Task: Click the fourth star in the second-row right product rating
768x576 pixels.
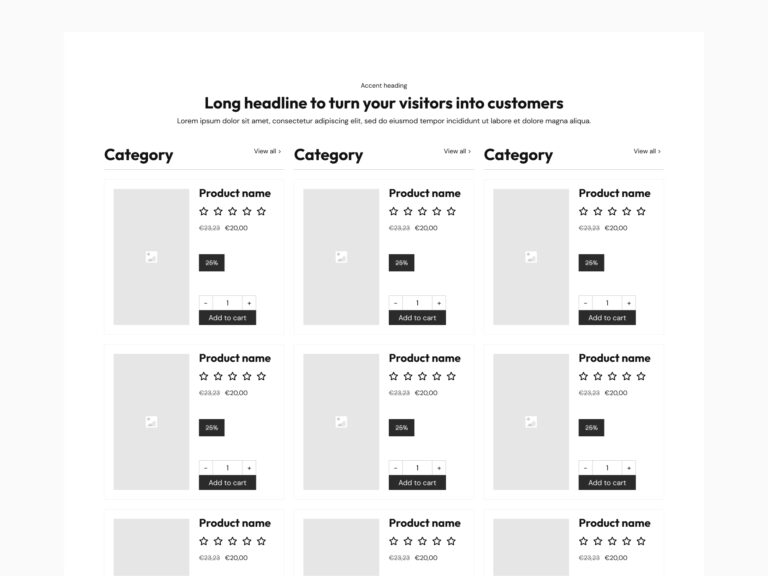Action: pyautogui.click(x=627, y=376)
